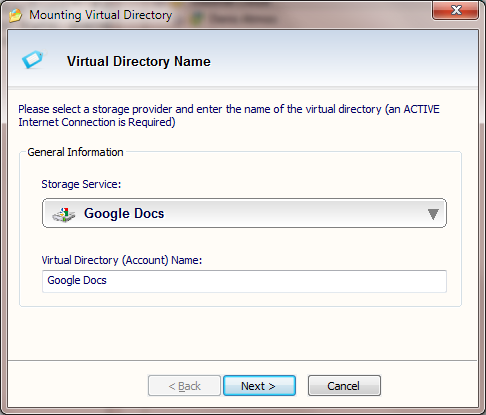Viewport: 486px width, 415px height.
Task: Click the Virtual Directory Name heading
Action: pos(139,61)
